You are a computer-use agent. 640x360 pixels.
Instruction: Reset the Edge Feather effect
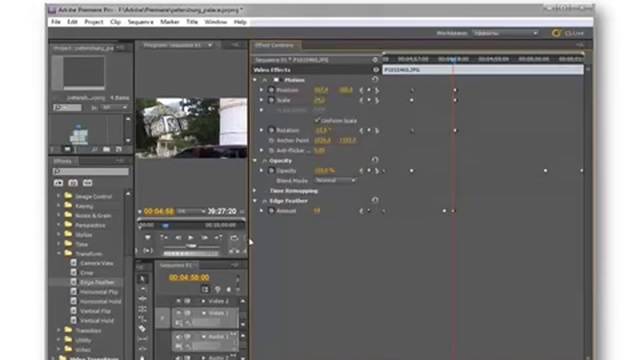point(375,200)
